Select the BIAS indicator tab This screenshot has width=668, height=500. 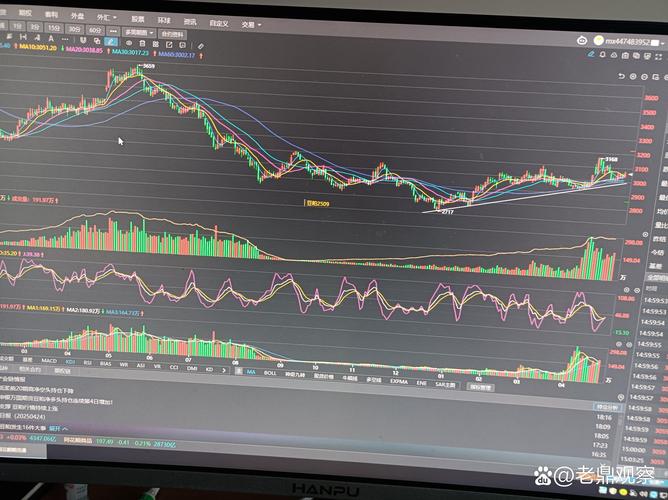(105, 364)
